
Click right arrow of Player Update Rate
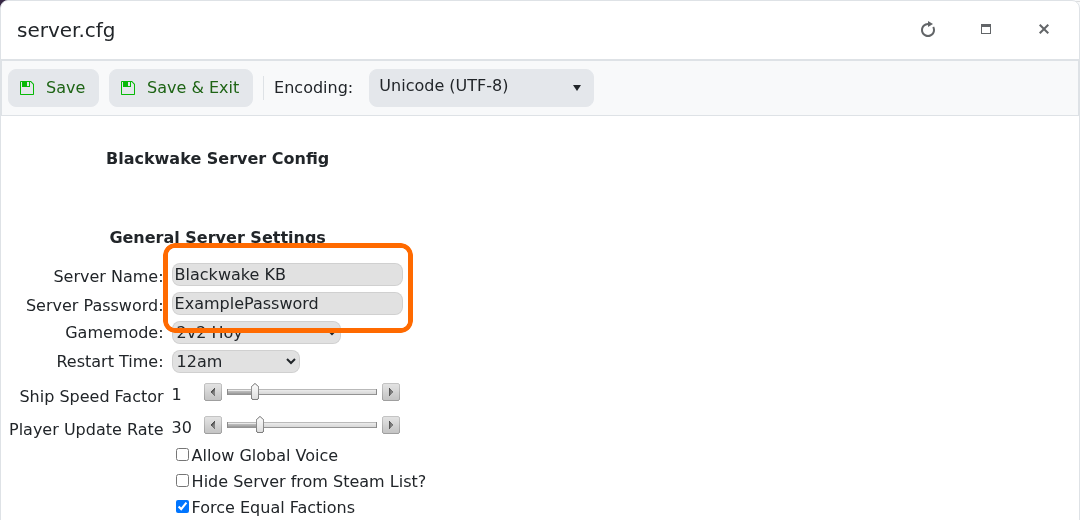click(391, 426)
